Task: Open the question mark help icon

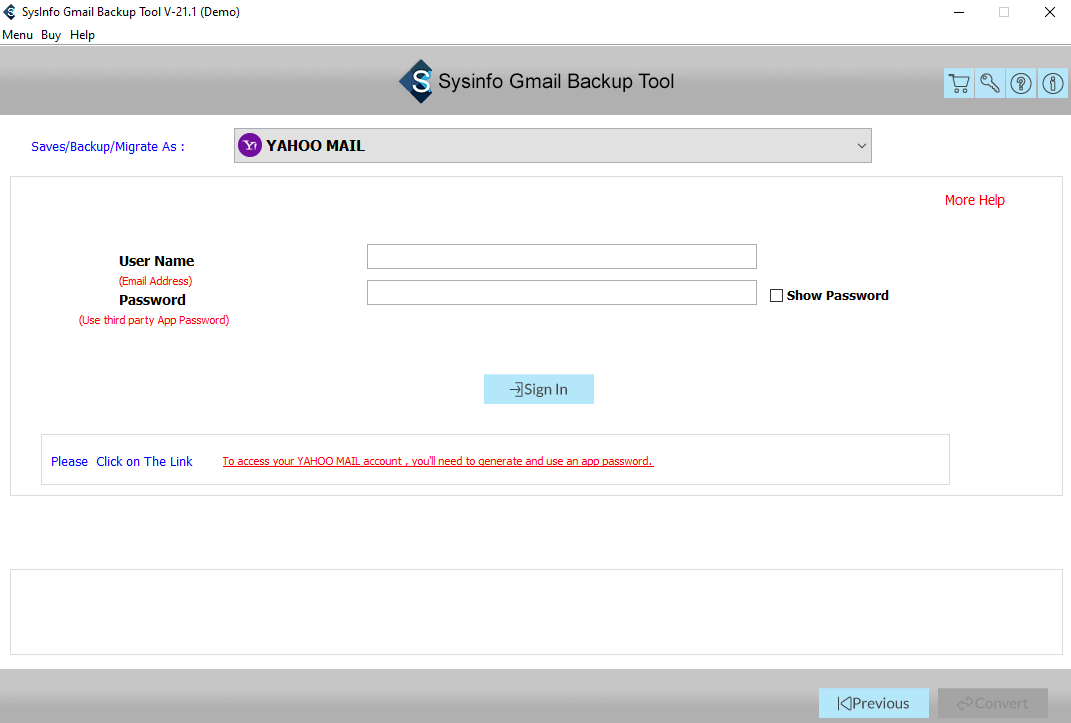Action: point(1021,83)
